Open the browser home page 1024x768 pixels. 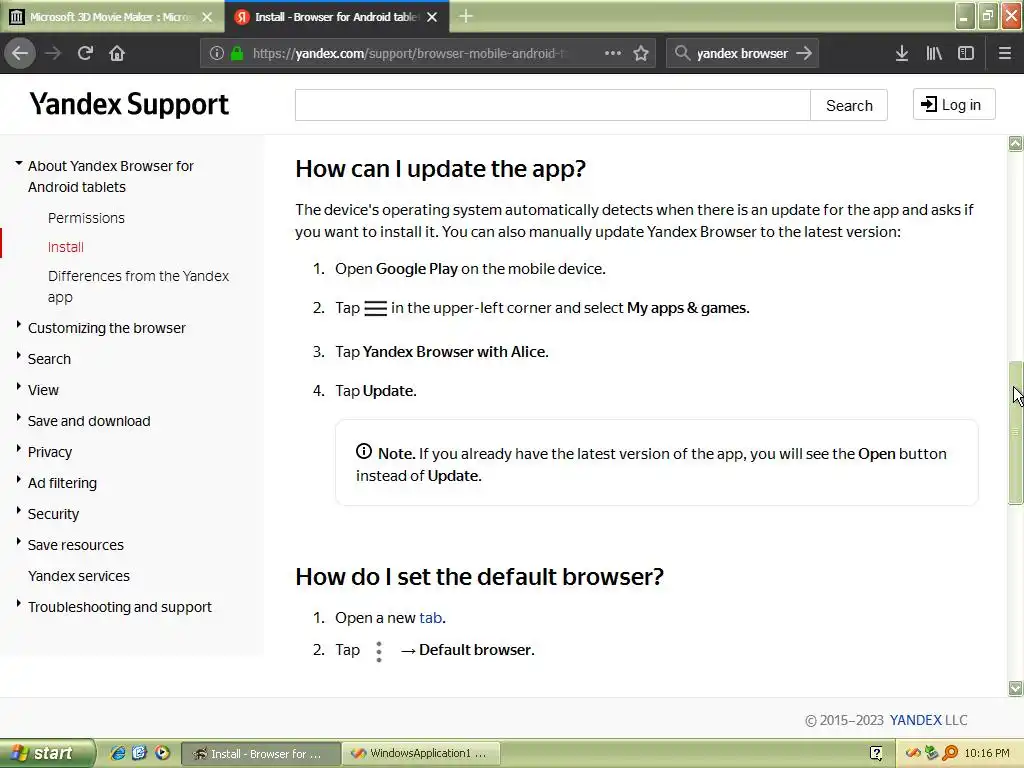(117, 53)
